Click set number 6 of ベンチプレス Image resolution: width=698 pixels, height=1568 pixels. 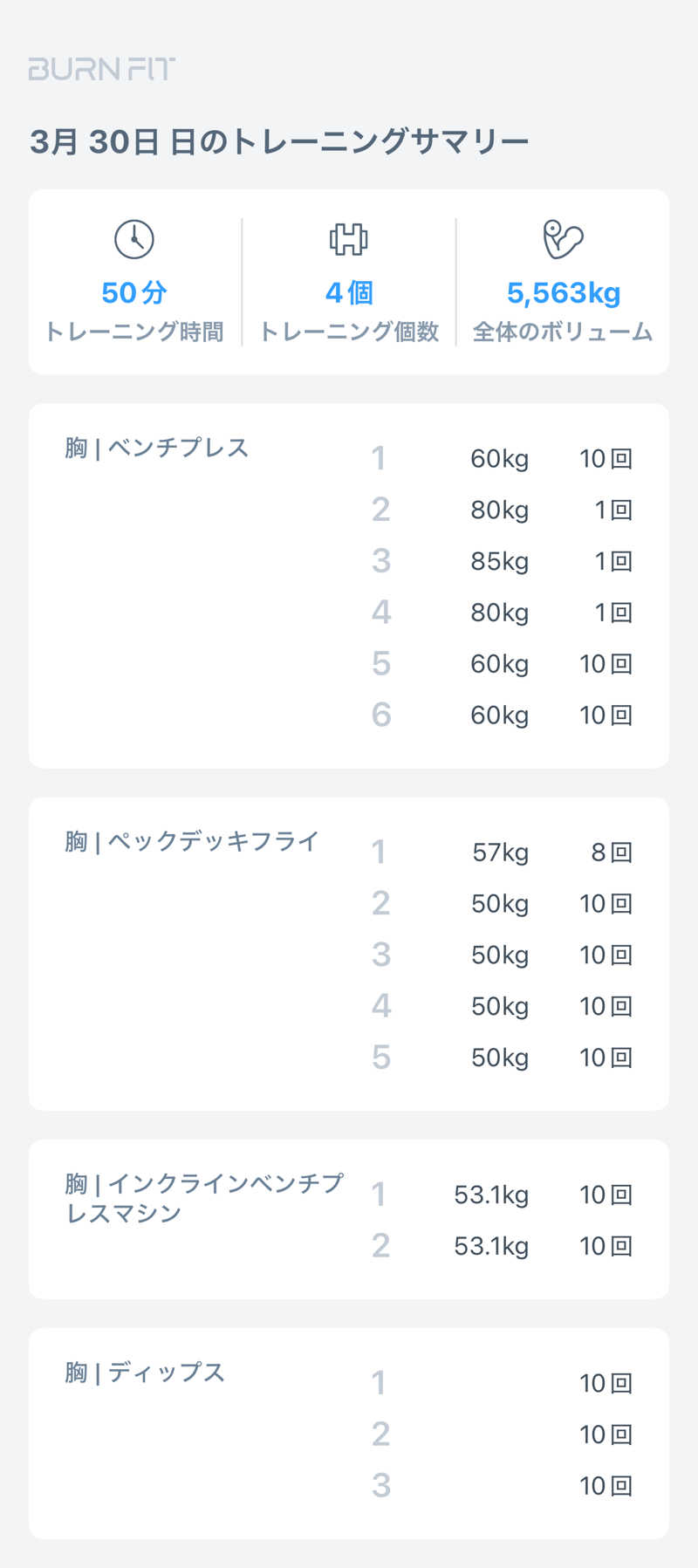pos(381,716)
